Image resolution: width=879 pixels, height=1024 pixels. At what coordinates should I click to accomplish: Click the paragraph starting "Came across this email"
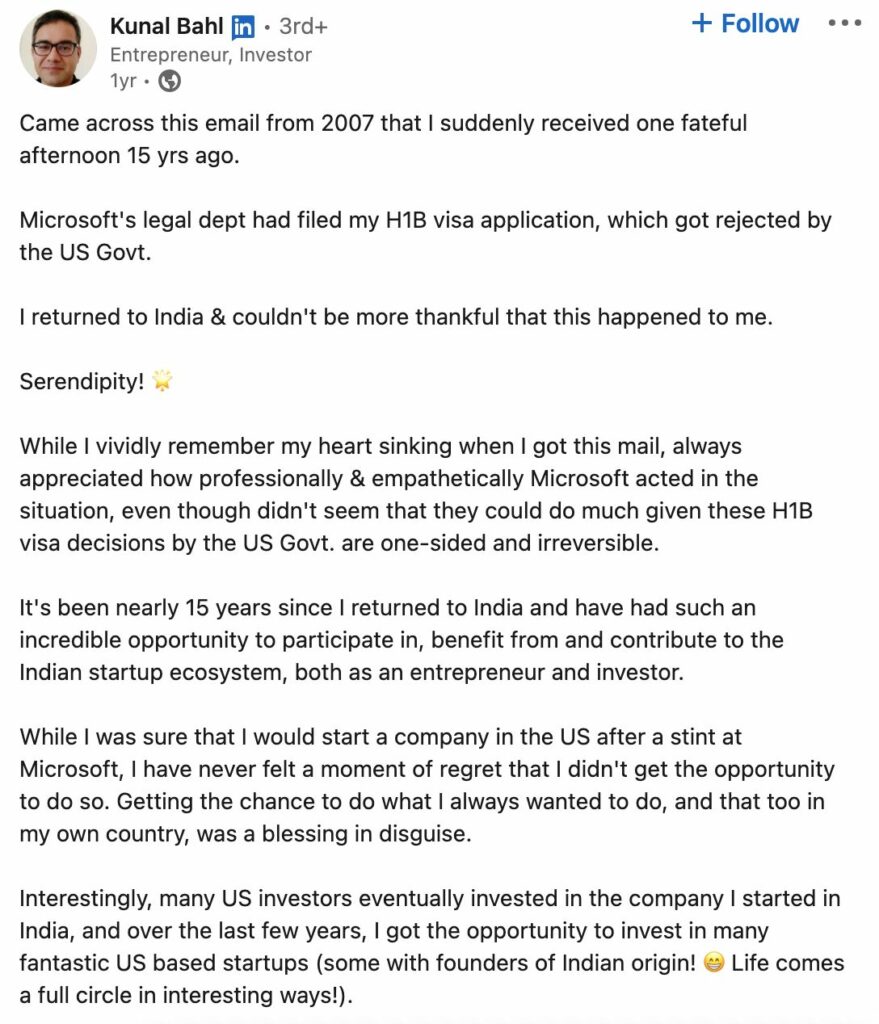pyautogui.click(x=383, y=140)
